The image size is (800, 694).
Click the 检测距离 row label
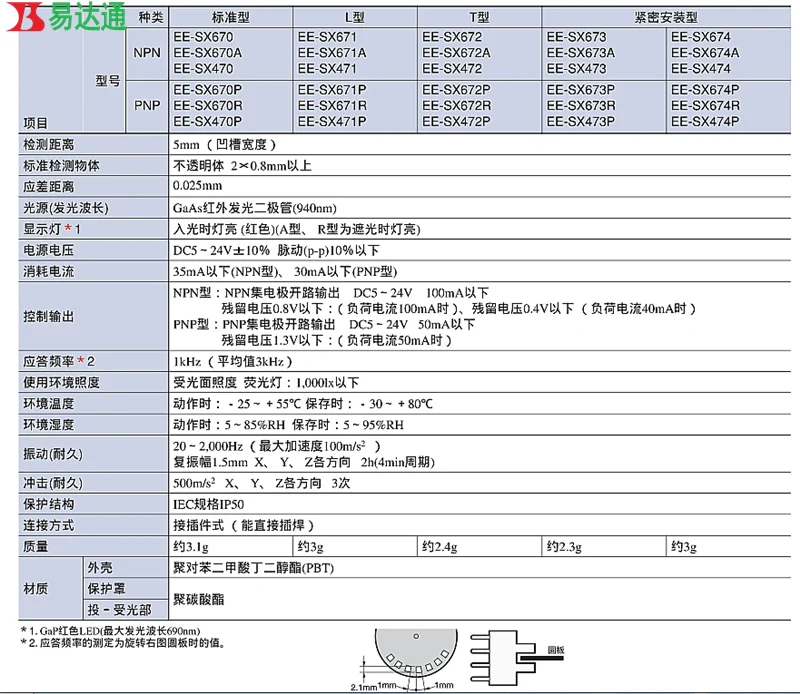(48, 144)
